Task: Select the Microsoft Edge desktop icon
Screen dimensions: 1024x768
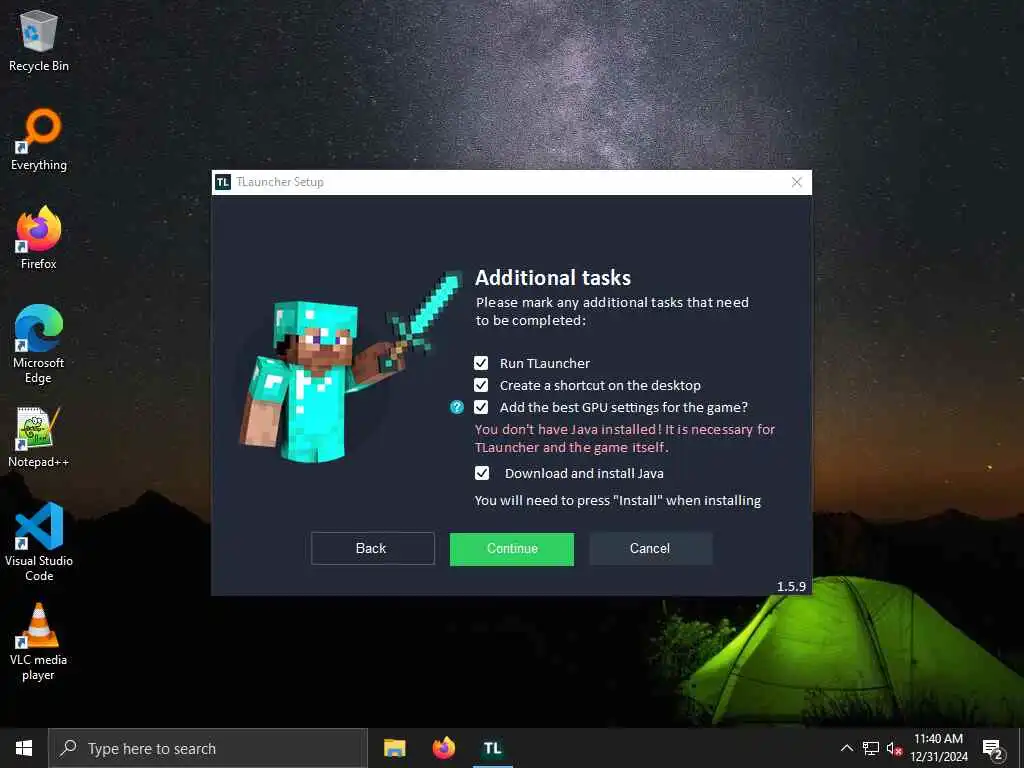Action: tap(39, 344)
